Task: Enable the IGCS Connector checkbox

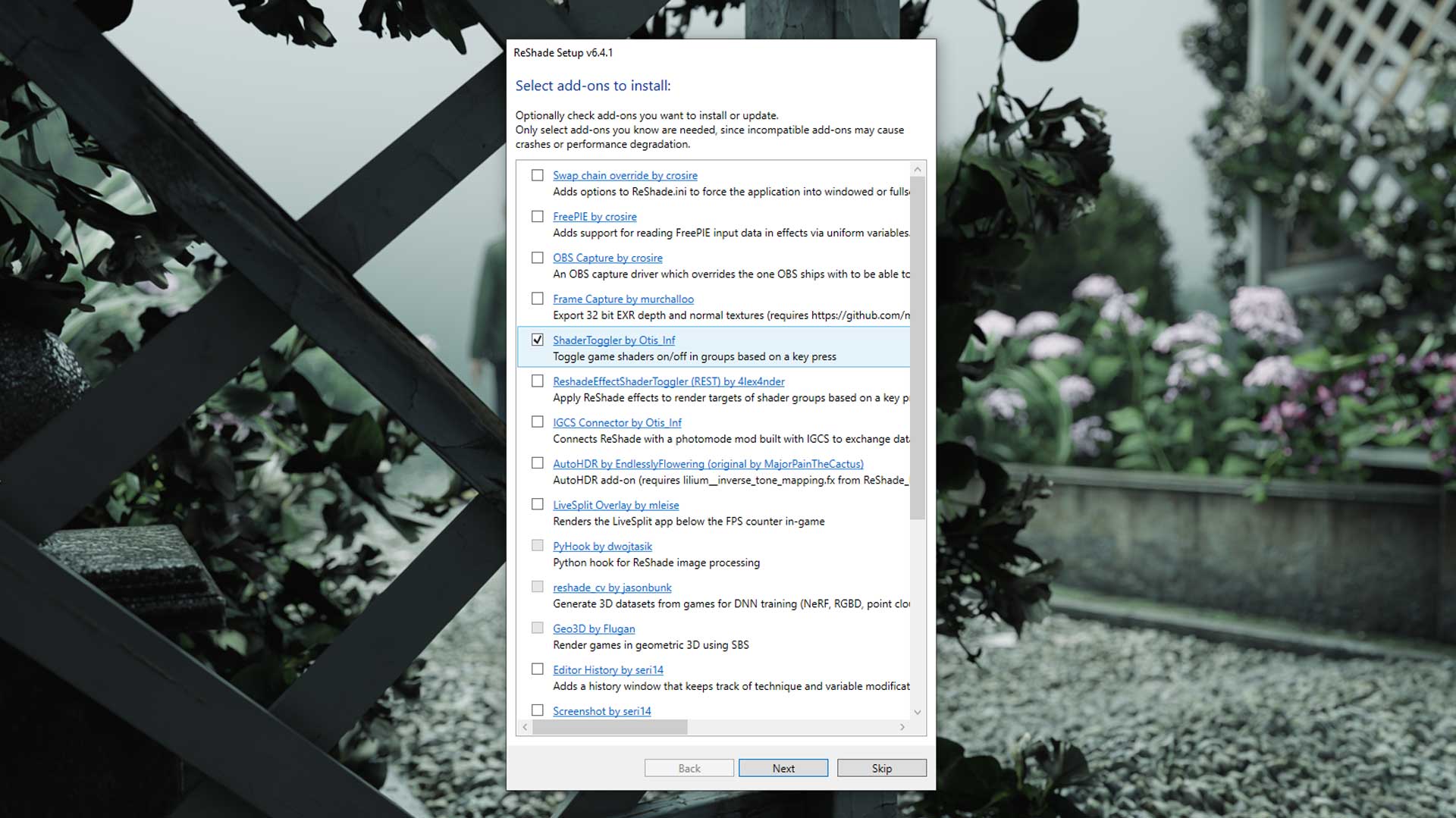Action: [x=538, y=422]
